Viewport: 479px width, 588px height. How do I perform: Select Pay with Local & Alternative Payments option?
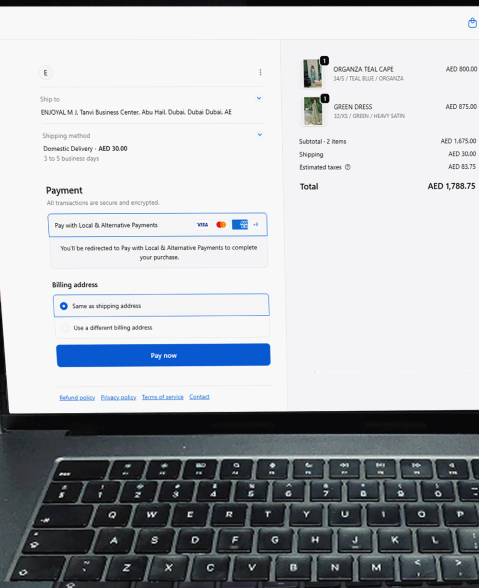coord(158,225)
